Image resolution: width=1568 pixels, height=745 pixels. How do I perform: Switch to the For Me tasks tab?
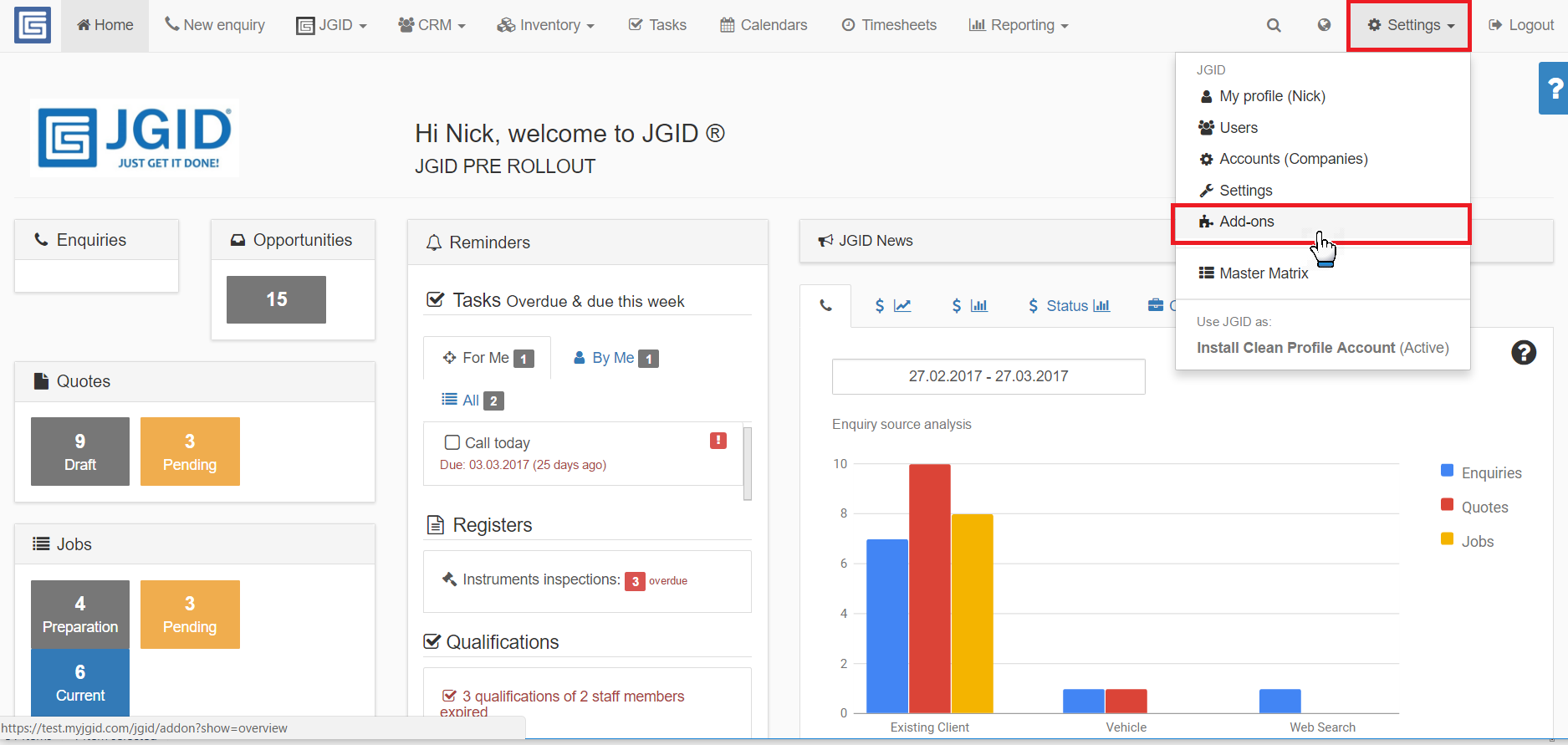click(488, 358)
